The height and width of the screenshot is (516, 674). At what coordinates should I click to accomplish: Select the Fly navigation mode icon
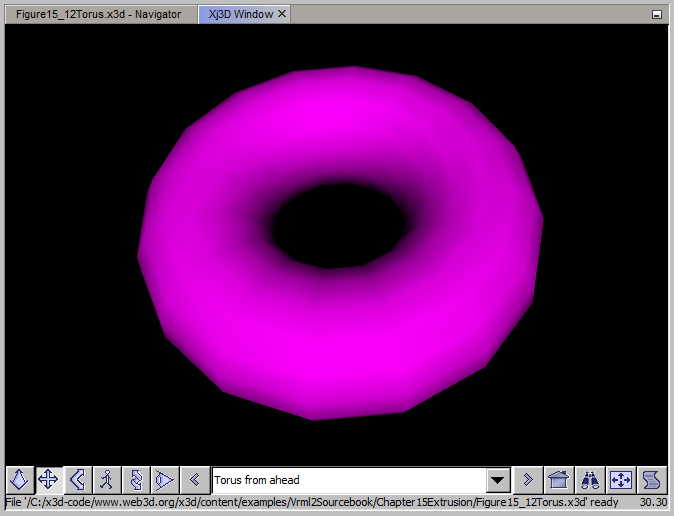click(x=20, y=480)
